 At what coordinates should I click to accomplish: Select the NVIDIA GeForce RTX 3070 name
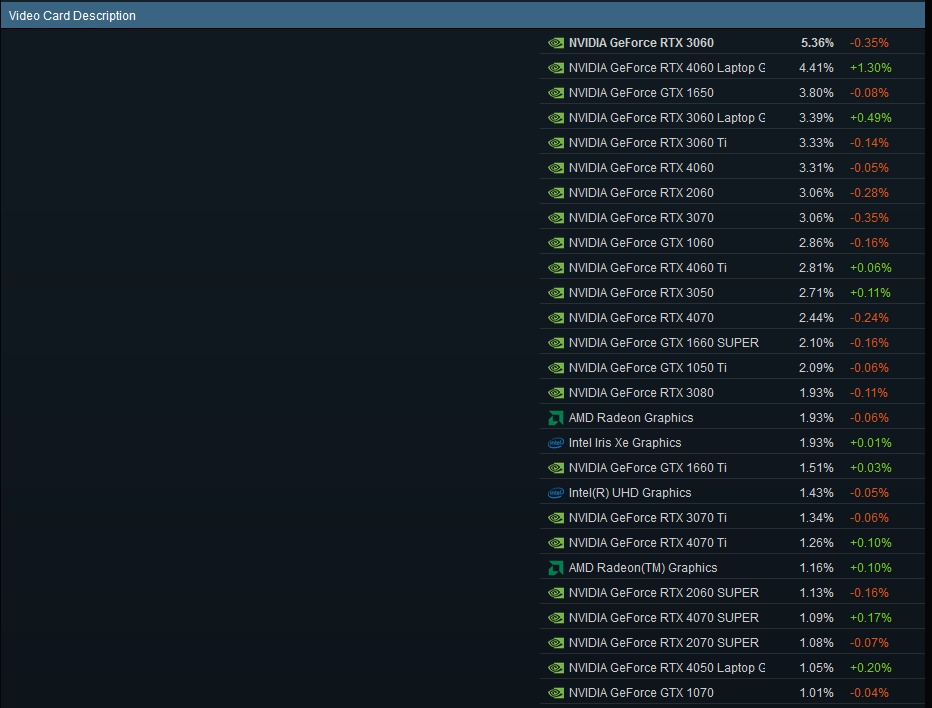(x=641, y=218)
